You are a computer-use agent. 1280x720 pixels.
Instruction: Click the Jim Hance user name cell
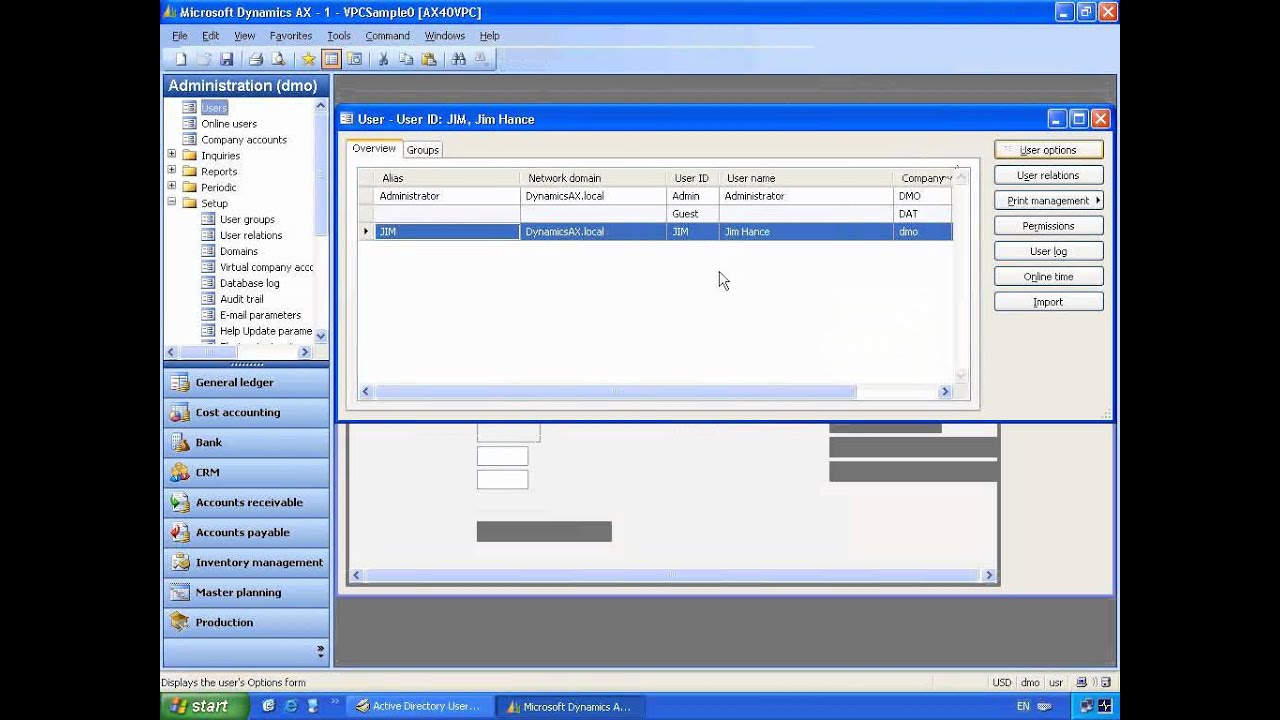point(806,232)
